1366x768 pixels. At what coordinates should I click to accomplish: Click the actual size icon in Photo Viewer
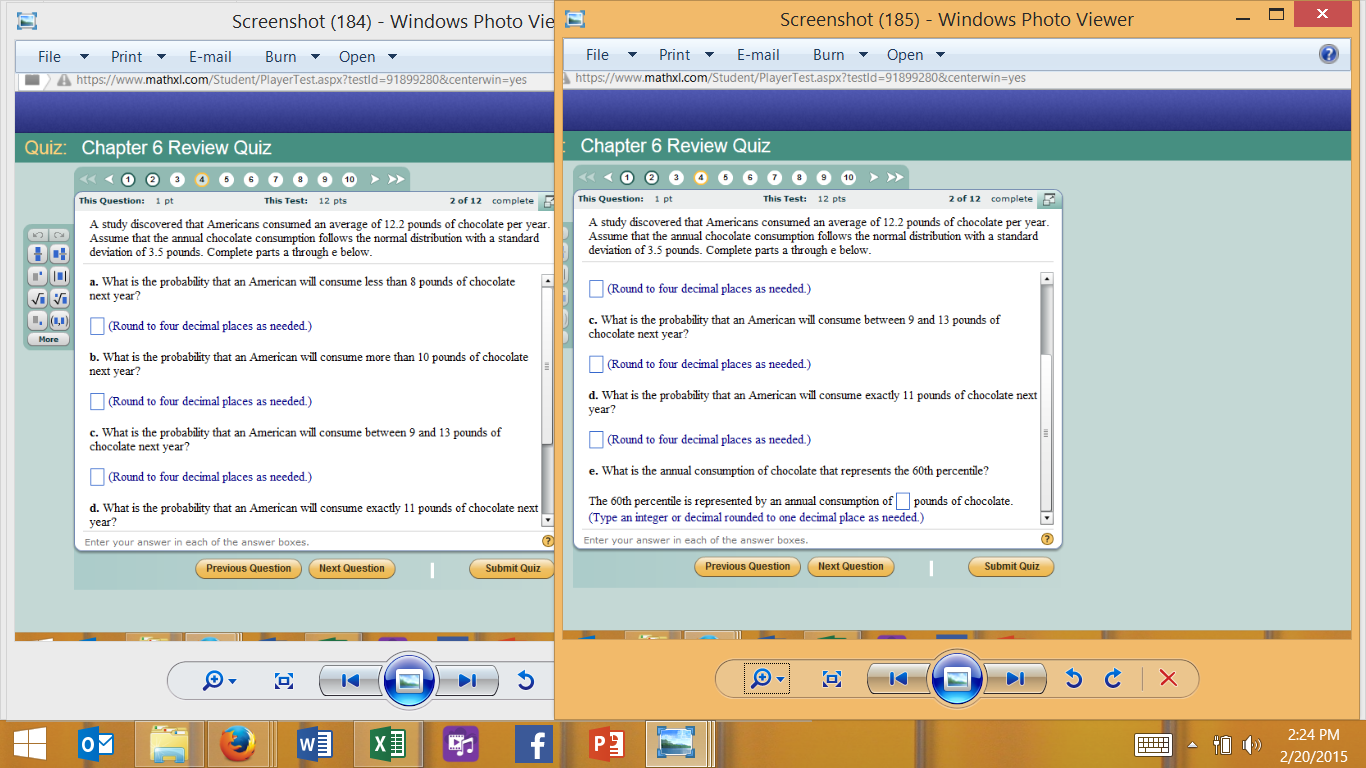coord(831,678)
